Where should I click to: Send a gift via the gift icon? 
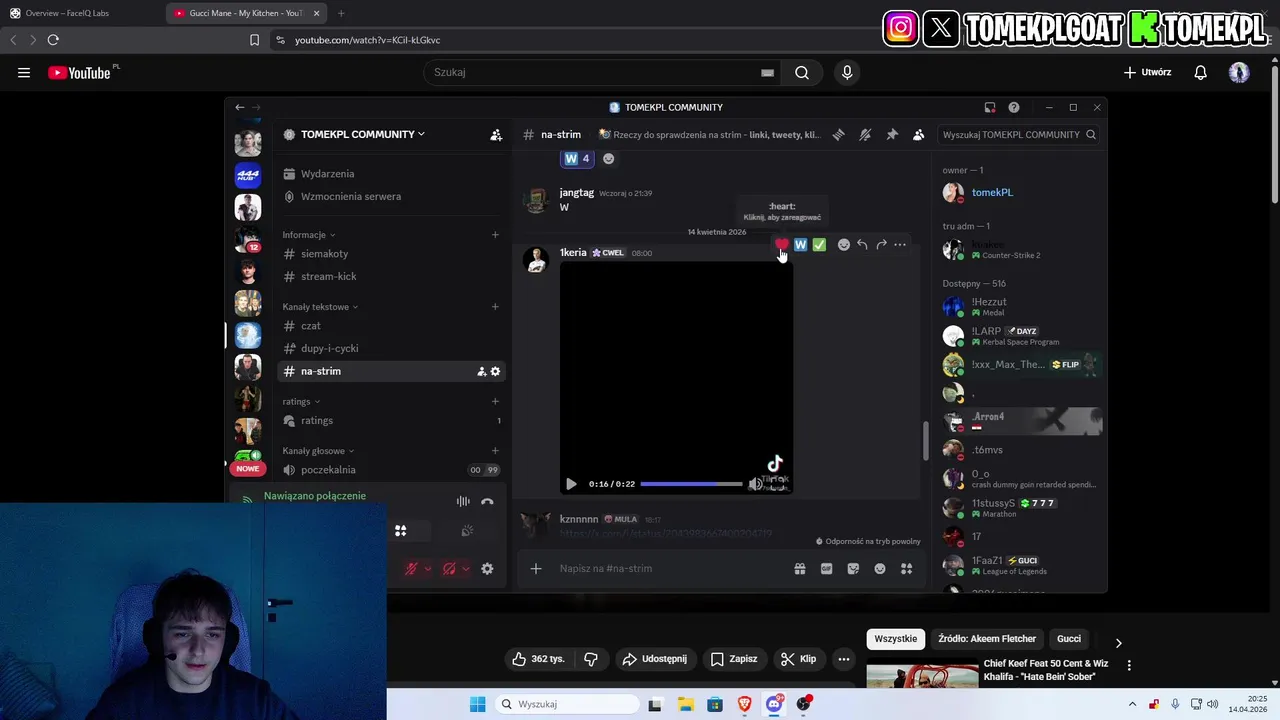(x=800, y=569)
